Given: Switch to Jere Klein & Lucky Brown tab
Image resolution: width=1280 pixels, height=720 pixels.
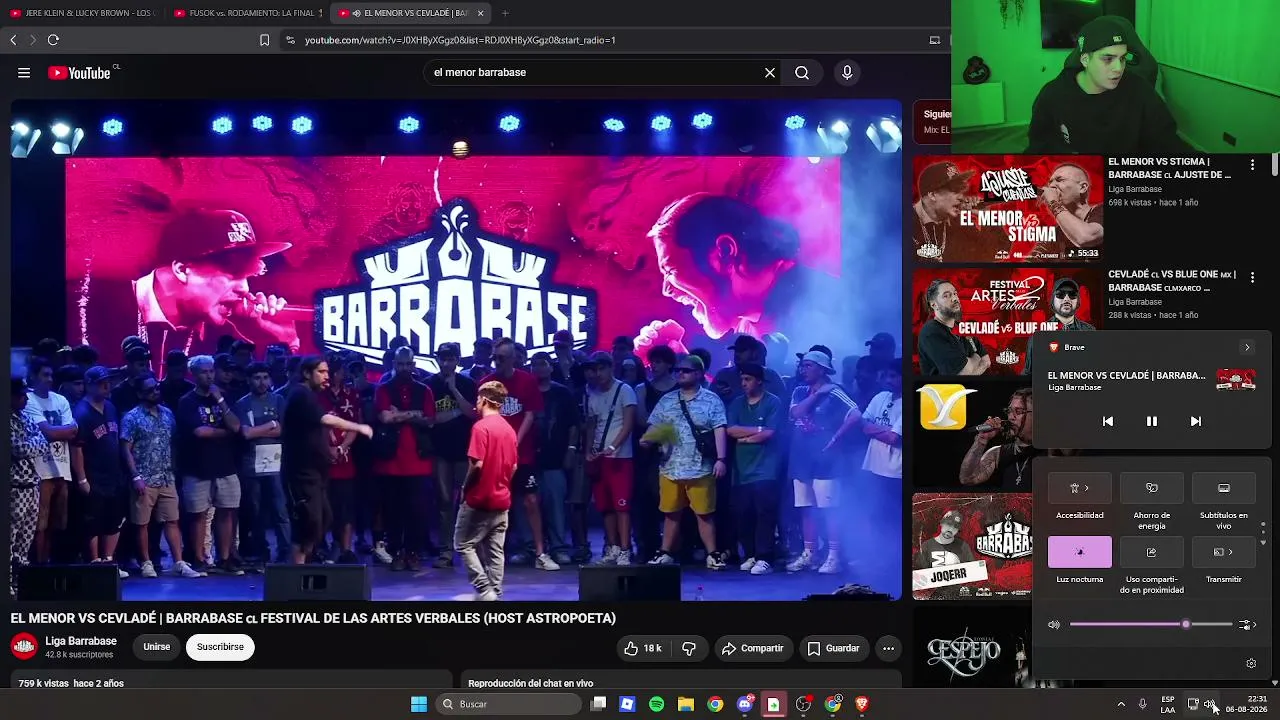Looking at the screenshot, I should pos(83,13).
